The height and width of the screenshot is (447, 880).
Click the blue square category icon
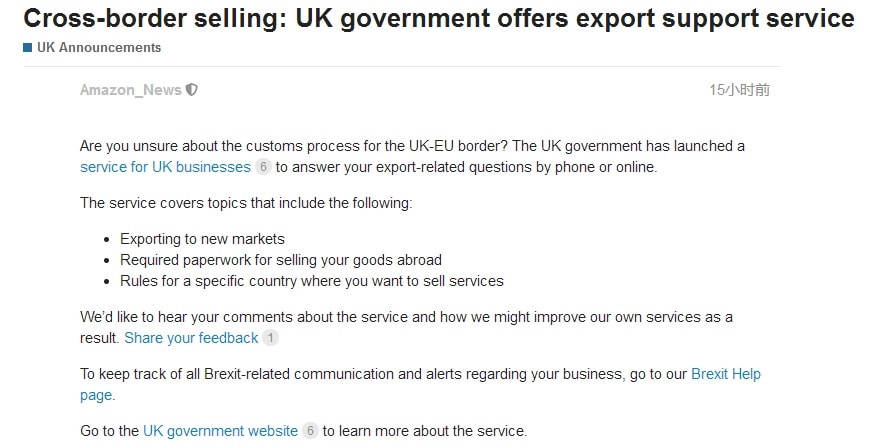point(28,47)
